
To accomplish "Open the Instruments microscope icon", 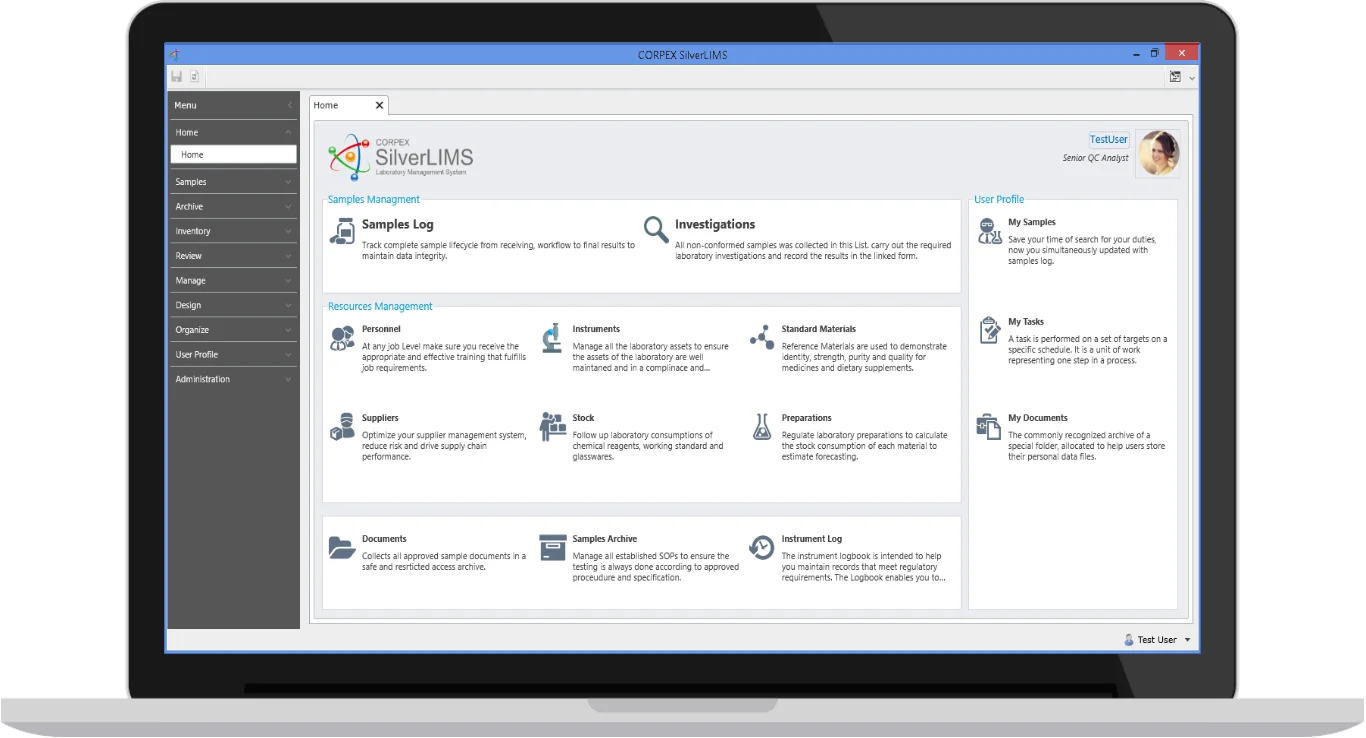I will click(x=551, y=337).
